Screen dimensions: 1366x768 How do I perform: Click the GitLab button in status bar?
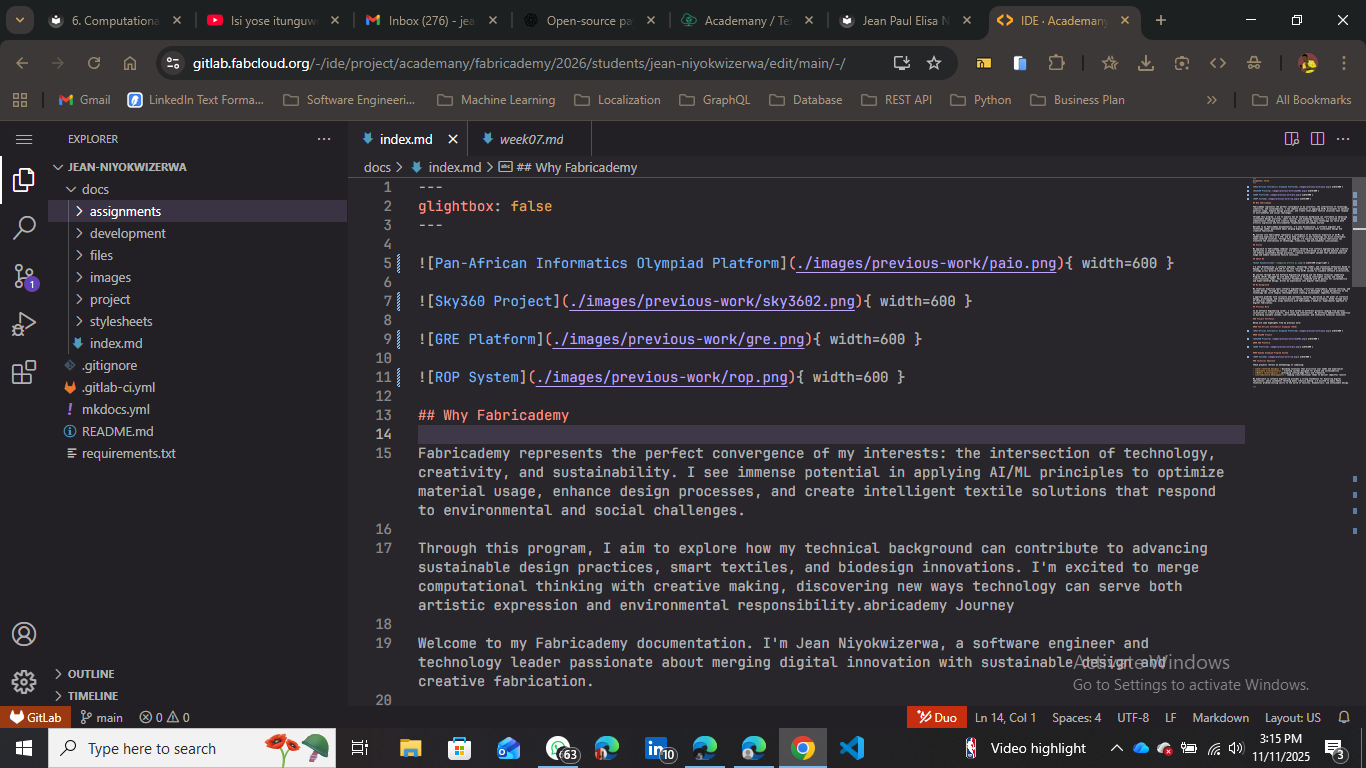[x=36, y=717]
